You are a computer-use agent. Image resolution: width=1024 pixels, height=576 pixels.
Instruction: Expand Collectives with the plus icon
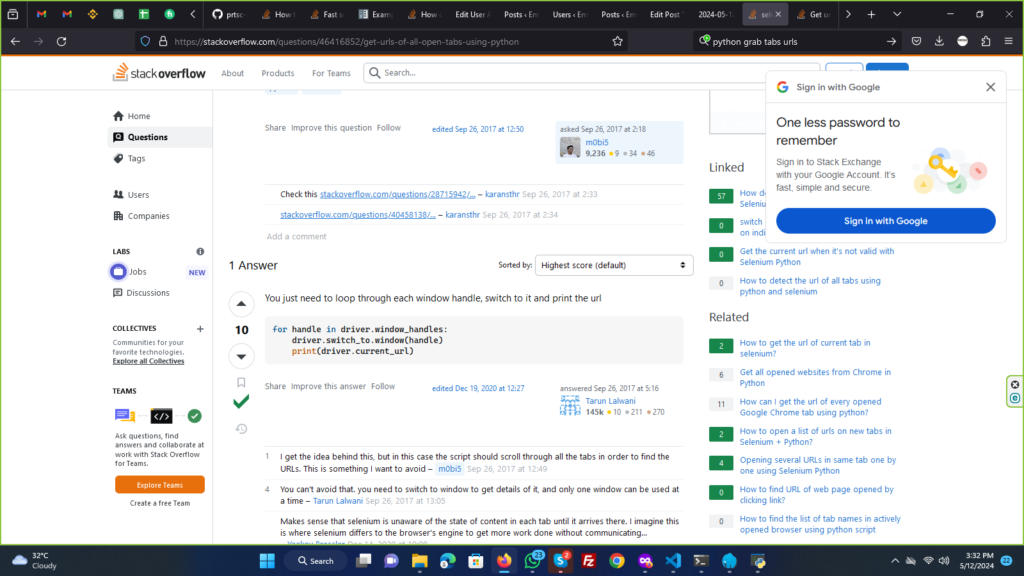point(200,329)
